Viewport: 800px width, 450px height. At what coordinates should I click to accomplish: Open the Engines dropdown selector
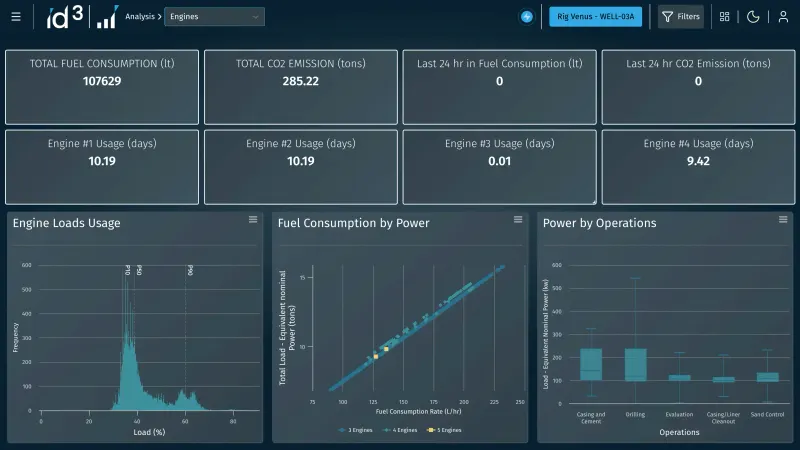coord(214,16)
